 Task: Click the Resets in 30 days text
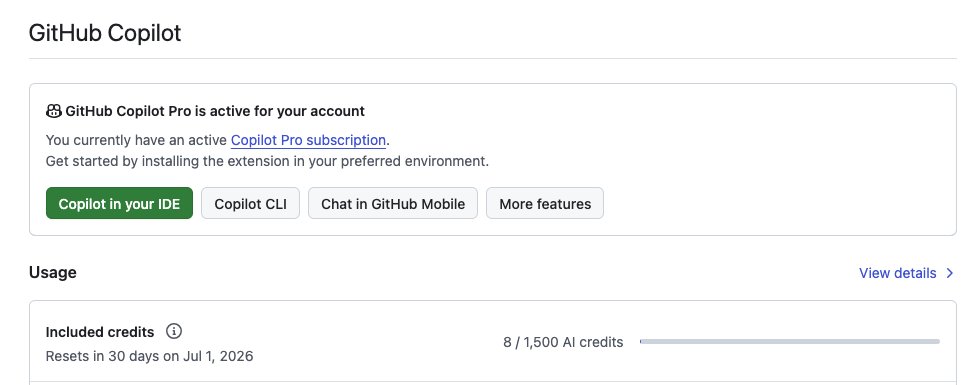point(149,357)
